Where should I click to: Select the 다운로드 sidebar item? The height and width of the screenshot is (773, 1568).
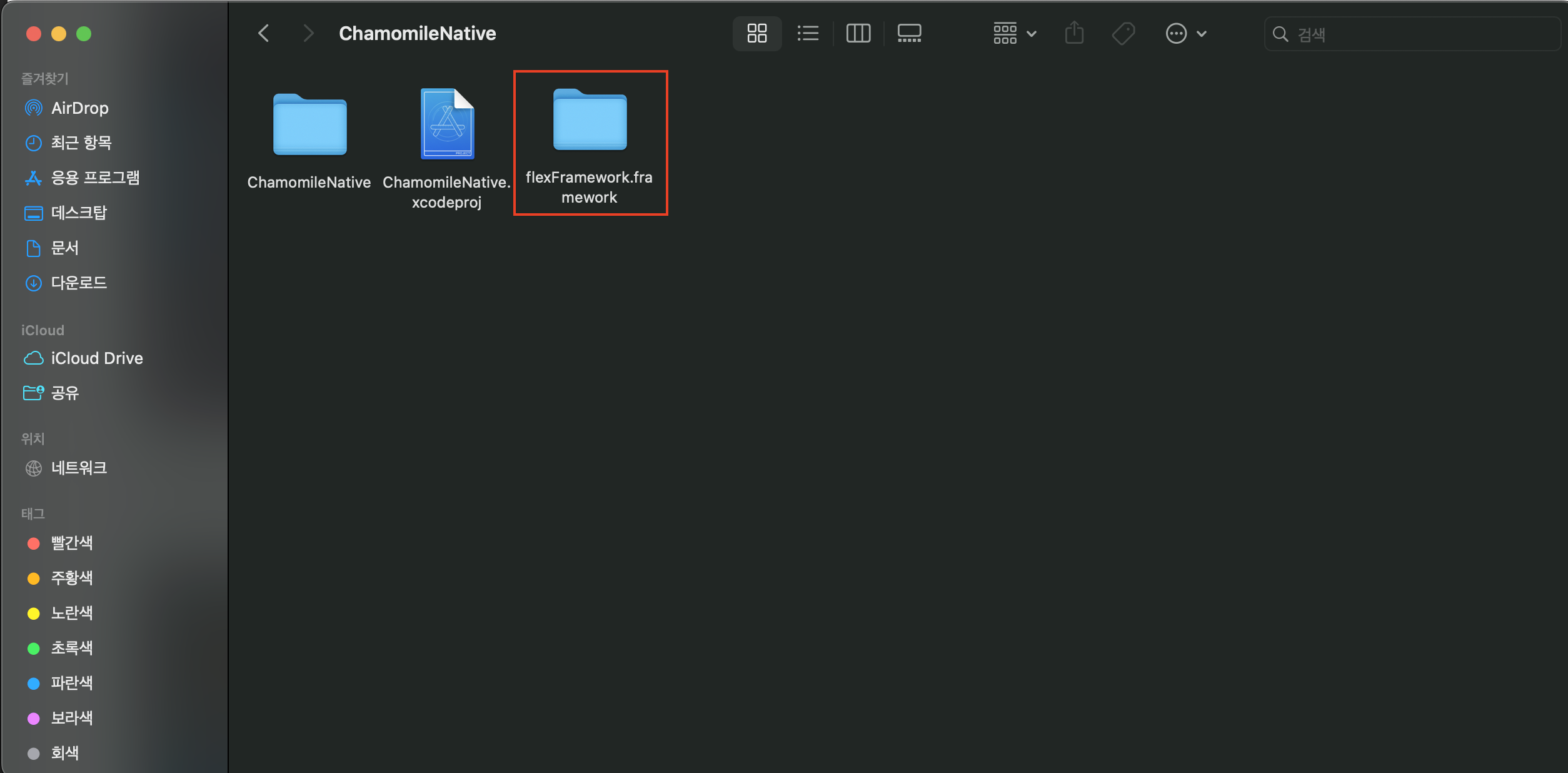tap(79, 283)
